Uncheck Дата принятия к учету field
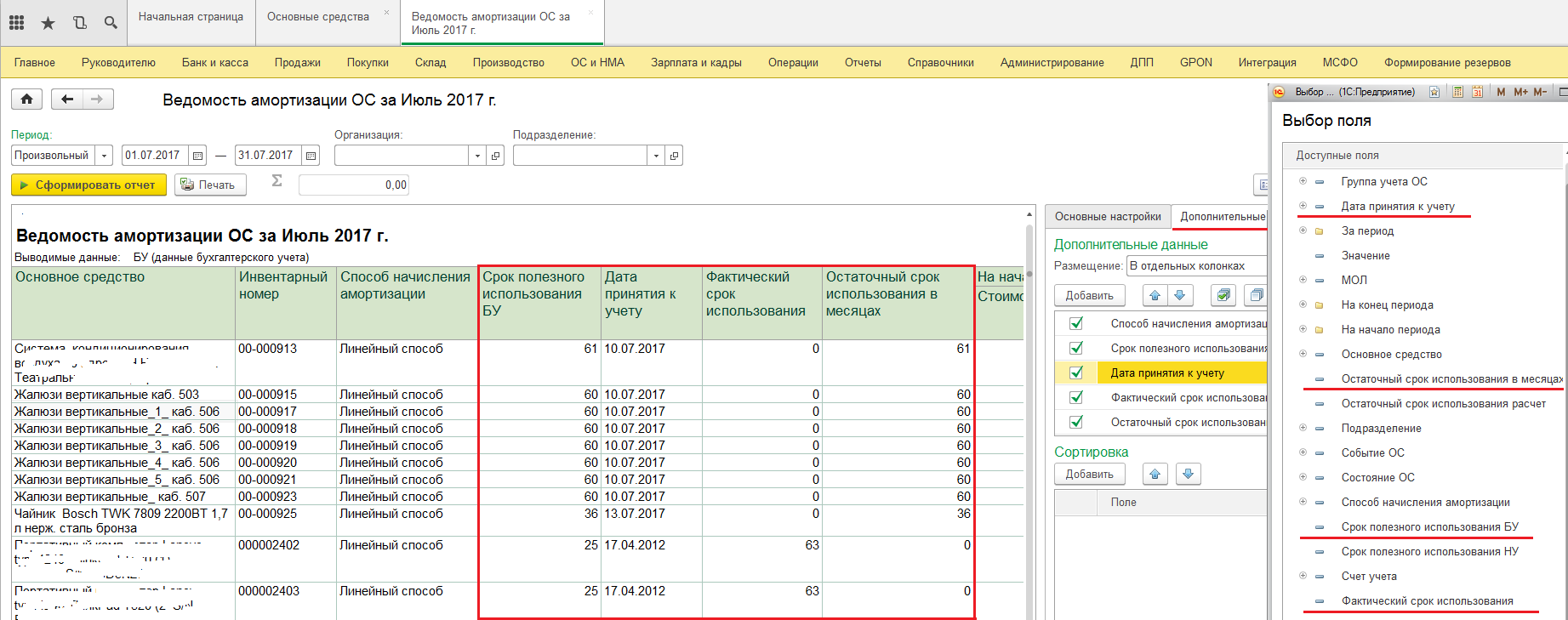The image size is (1568, 620). click(1076, 373)
